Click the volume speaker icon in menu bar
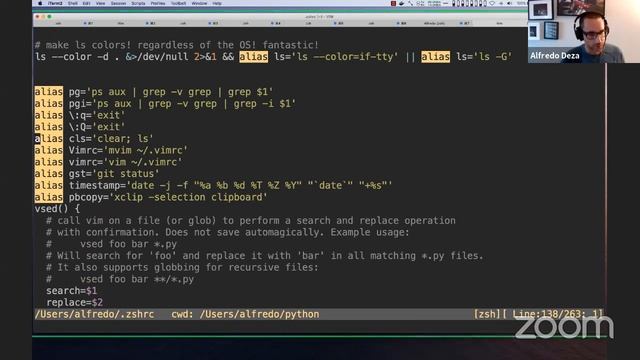 click(x=509, y=3)
